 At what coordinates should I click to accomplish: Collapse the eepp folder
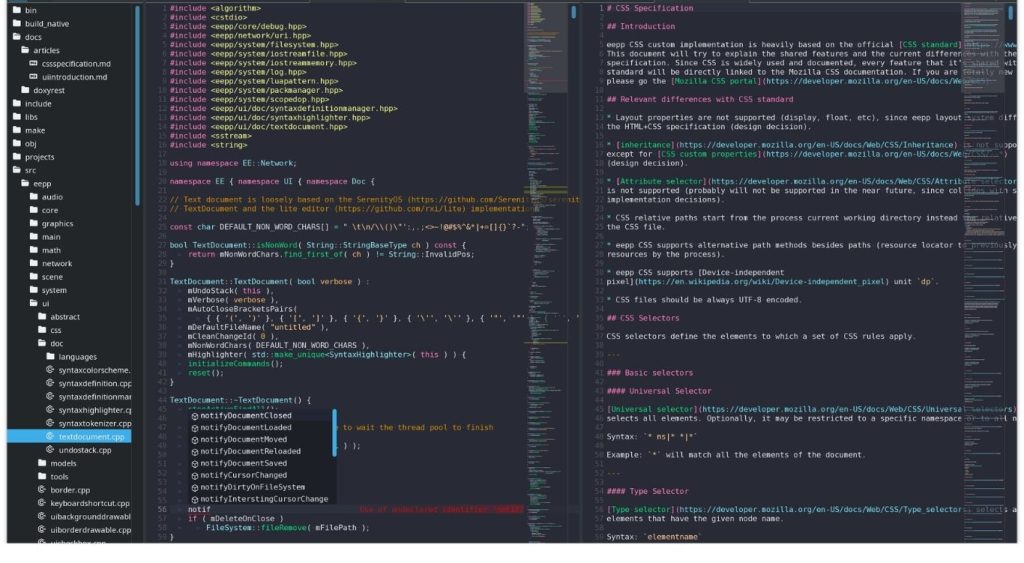point(25,184)
